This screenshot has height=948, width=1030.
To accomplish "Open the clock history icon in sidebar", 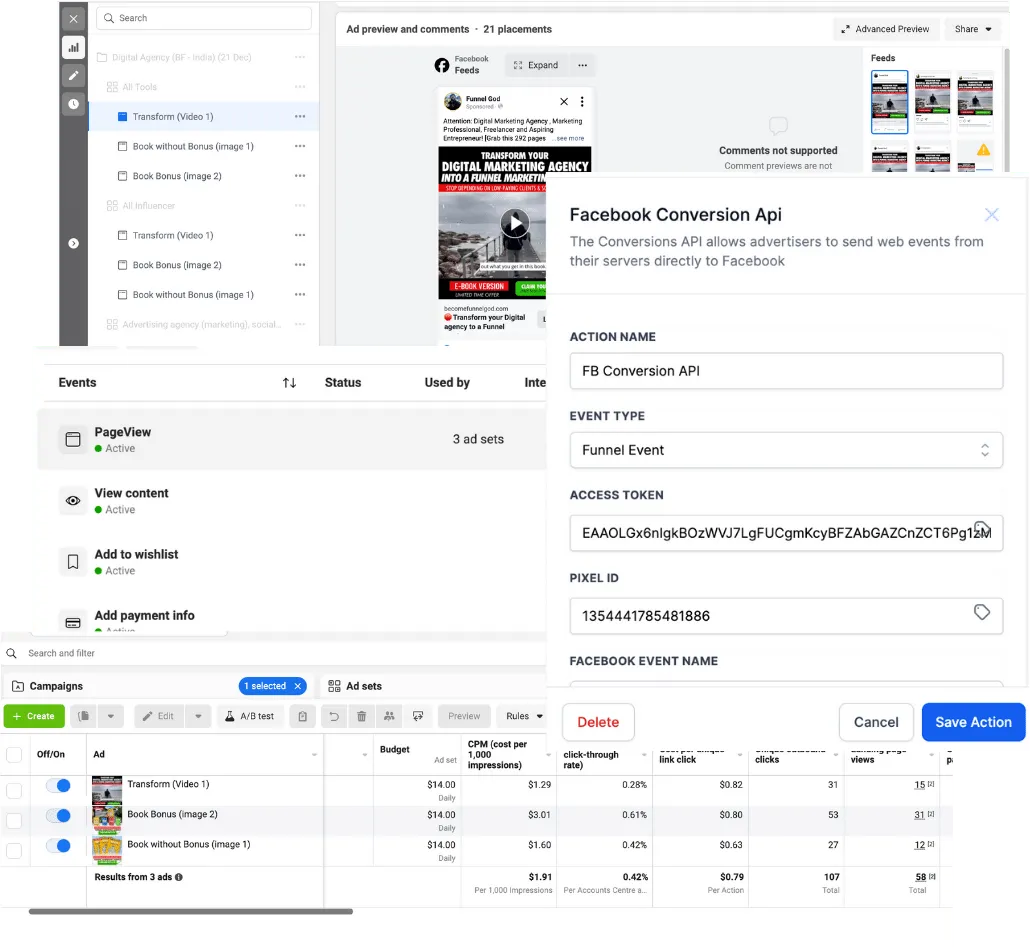I will [74, 104].
